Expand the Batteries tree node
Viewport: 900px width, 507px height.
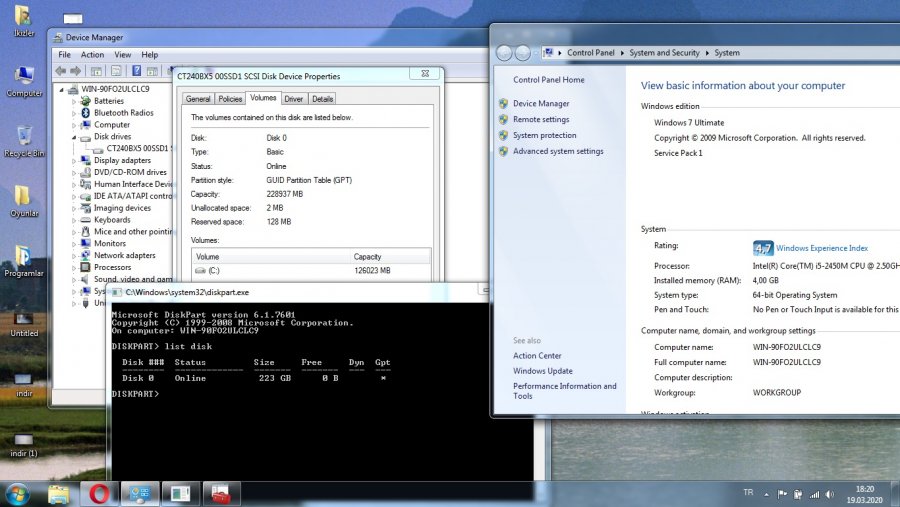(x=74, y=101)
